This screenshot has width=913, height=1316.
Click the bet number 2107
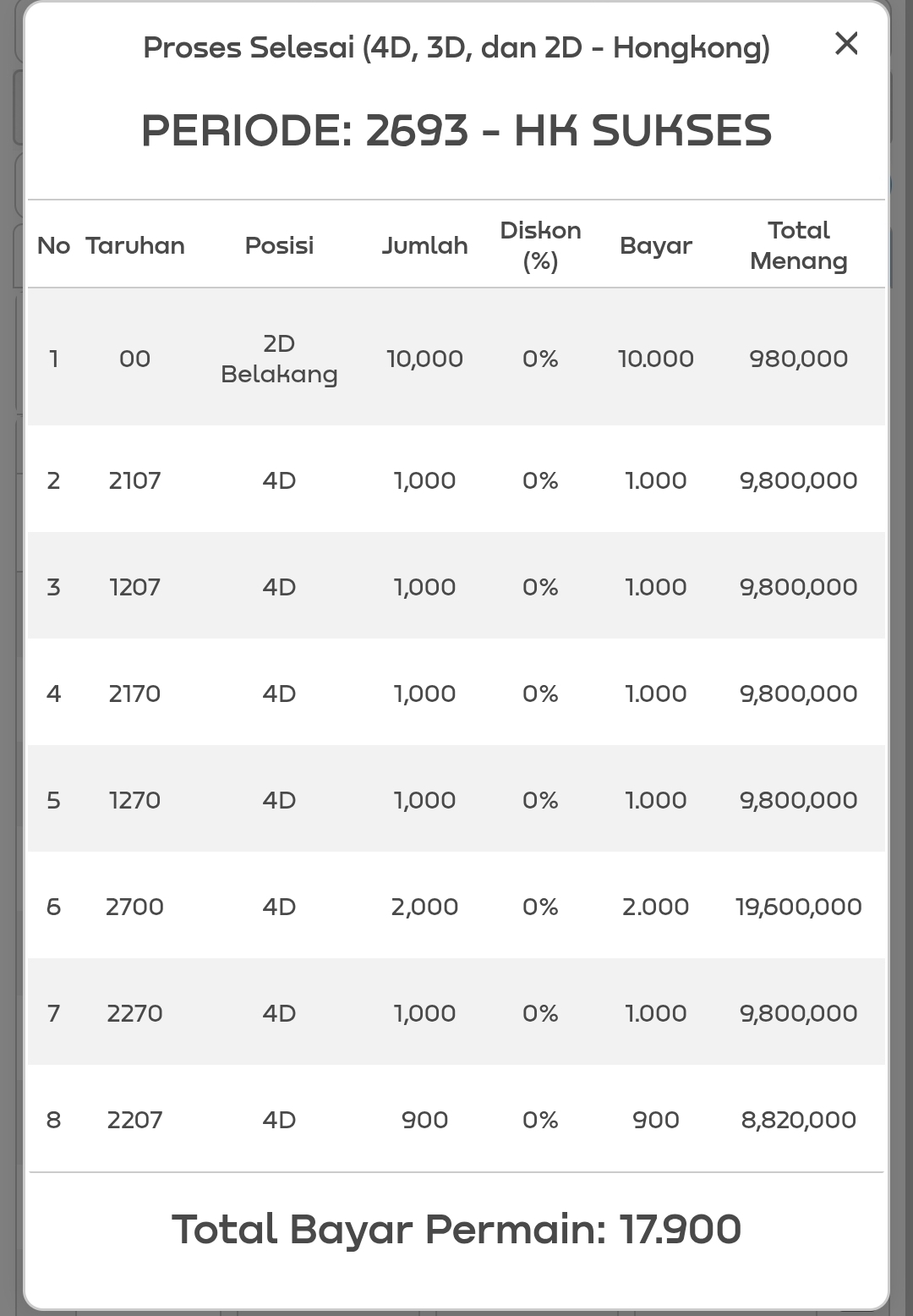point(134,480)
